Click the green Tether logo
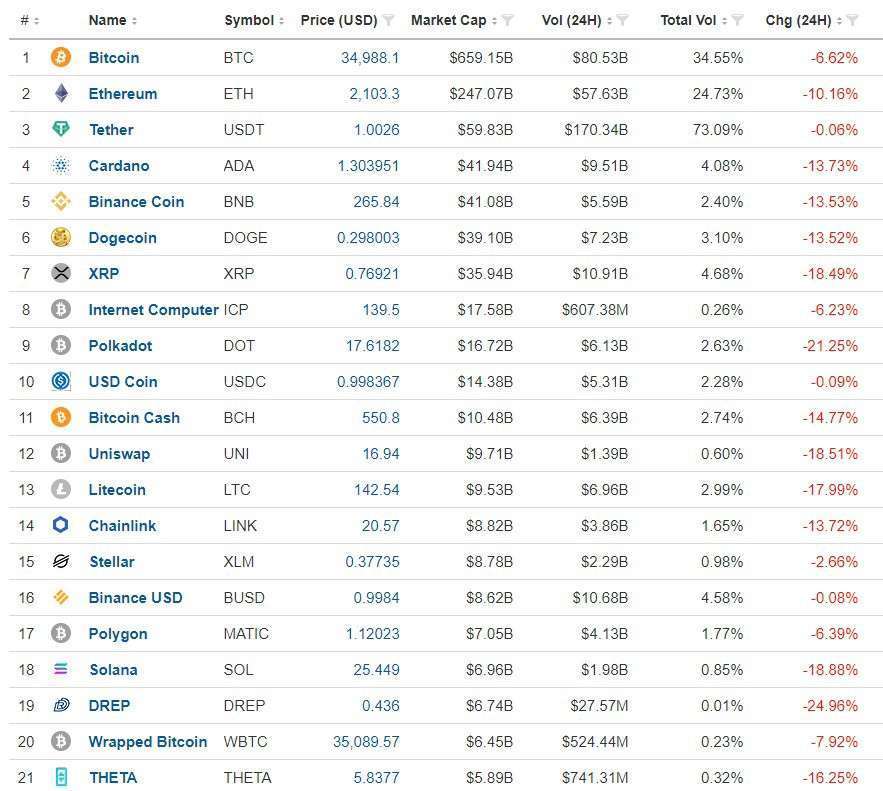This screenshot has height=791, width=883. tap(61, 130)
